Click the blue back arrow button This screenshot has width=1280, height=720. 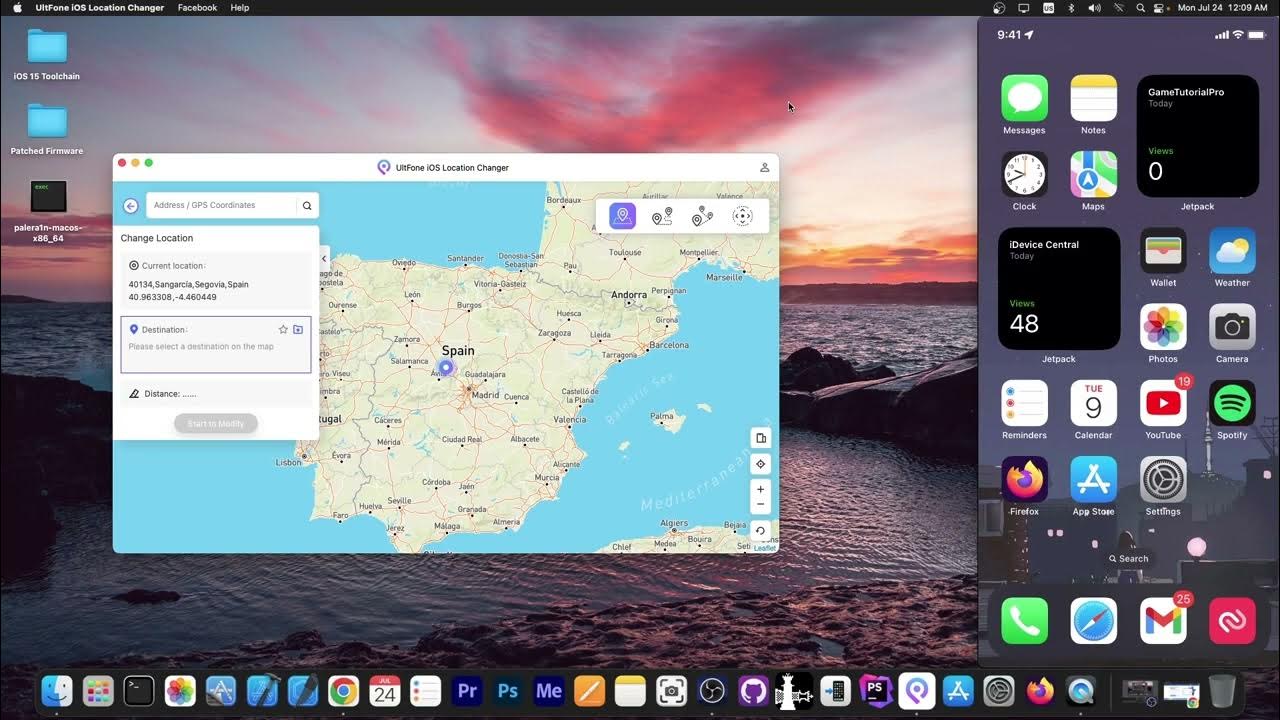131,206
